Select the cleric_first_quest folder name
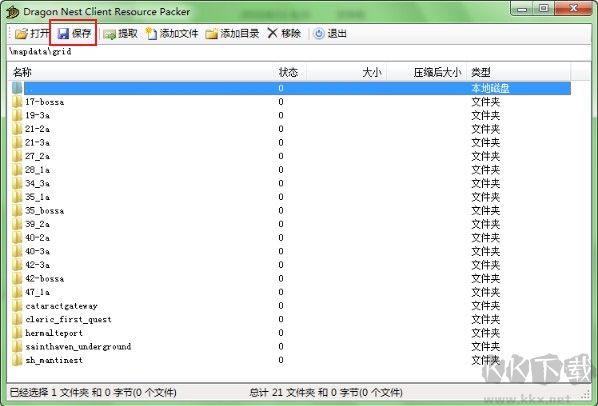598x406 pixels. click(x=68, y=319)
